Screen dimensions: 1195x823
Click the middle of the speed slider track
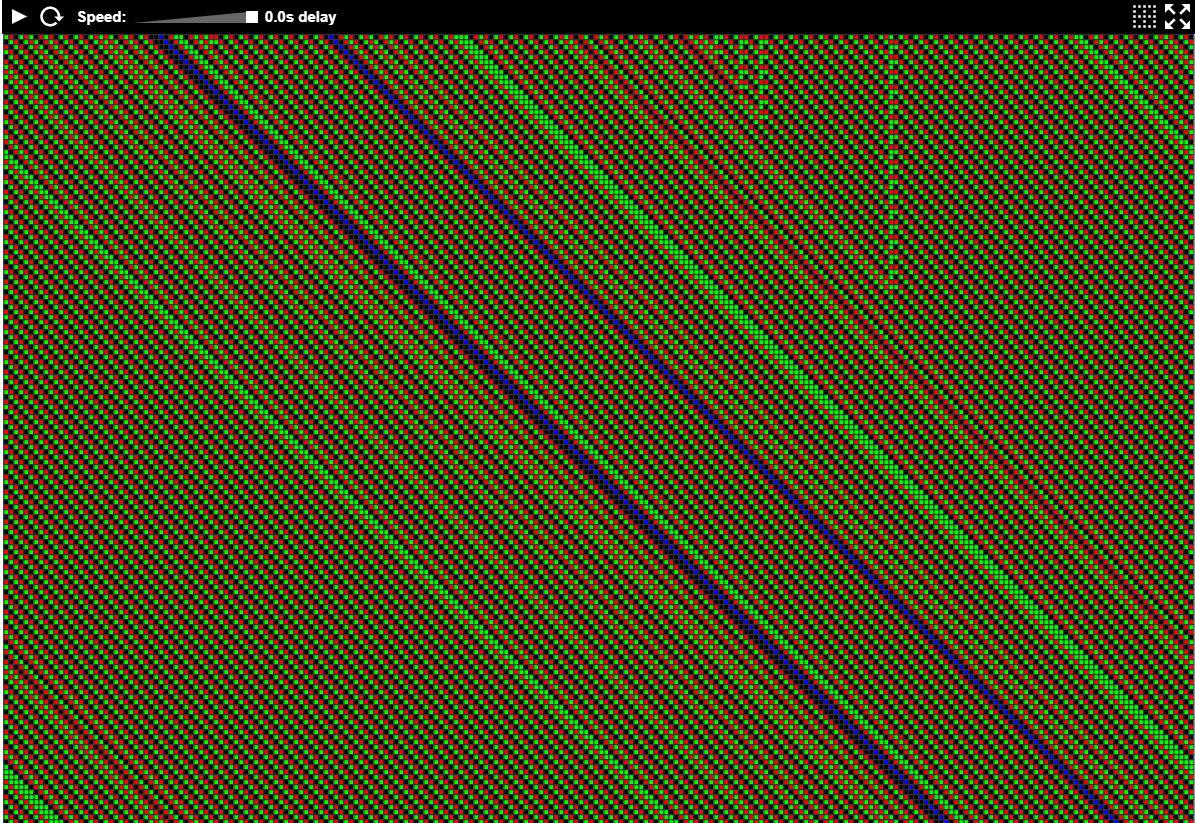pyautogui.click(x=195, y=18)
